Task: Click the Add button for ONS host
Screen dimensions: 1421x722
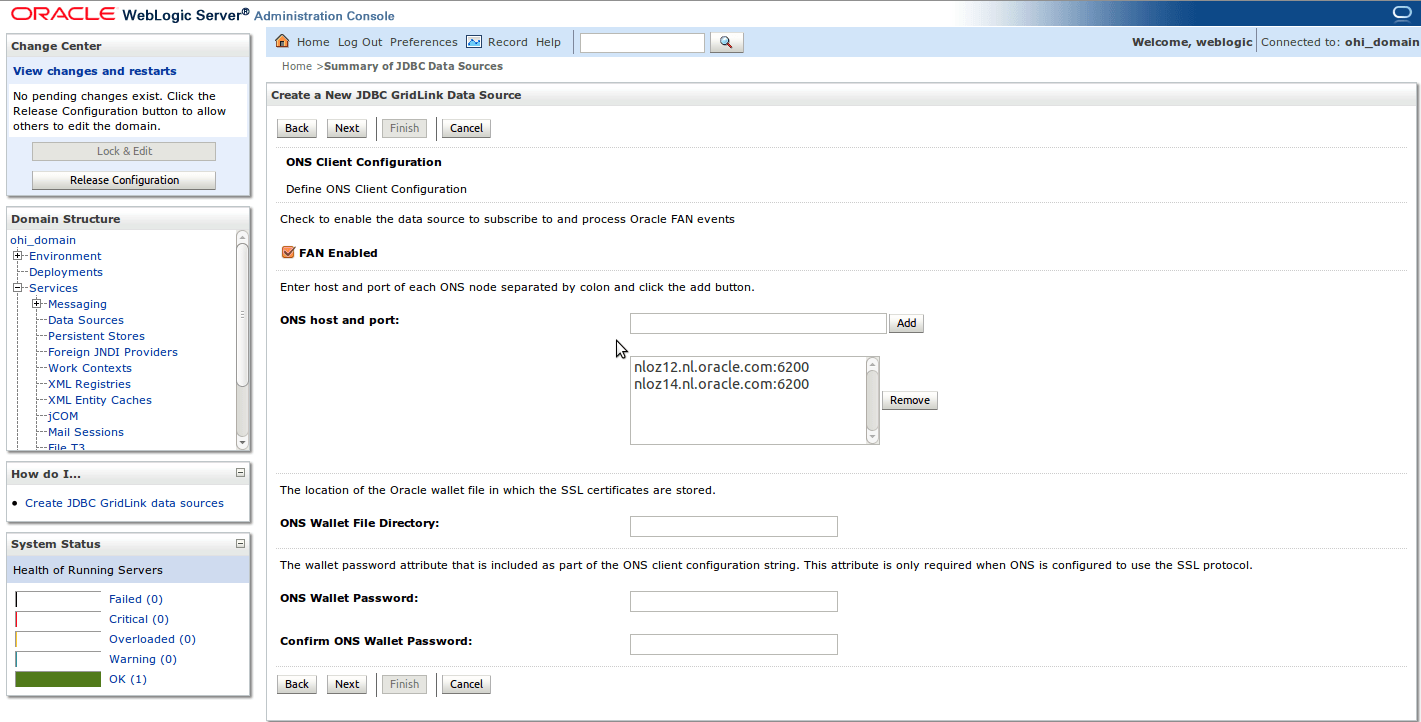Action: 906,323
